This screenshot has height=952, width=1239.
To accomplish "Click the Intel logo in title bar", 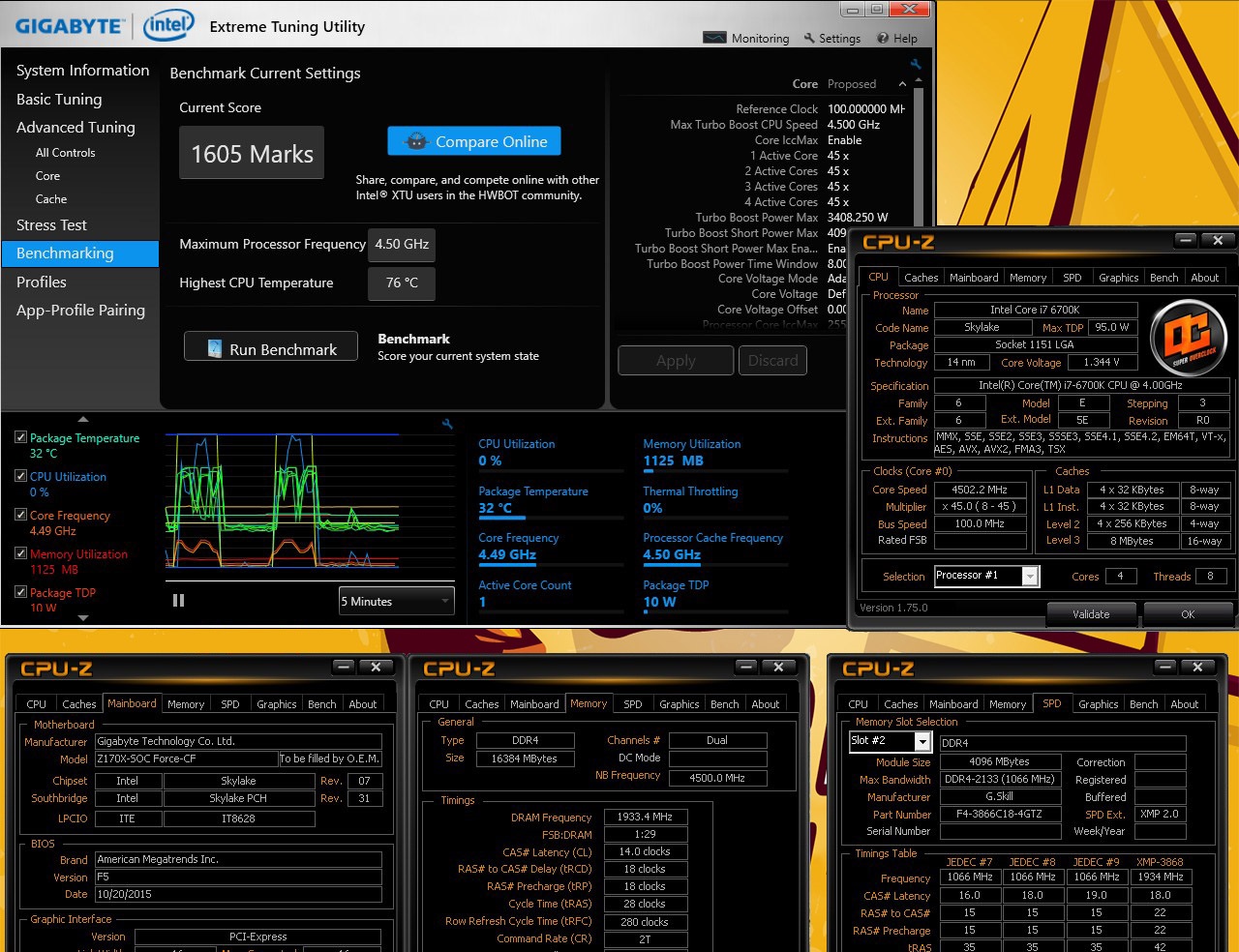I will point(168,26).
